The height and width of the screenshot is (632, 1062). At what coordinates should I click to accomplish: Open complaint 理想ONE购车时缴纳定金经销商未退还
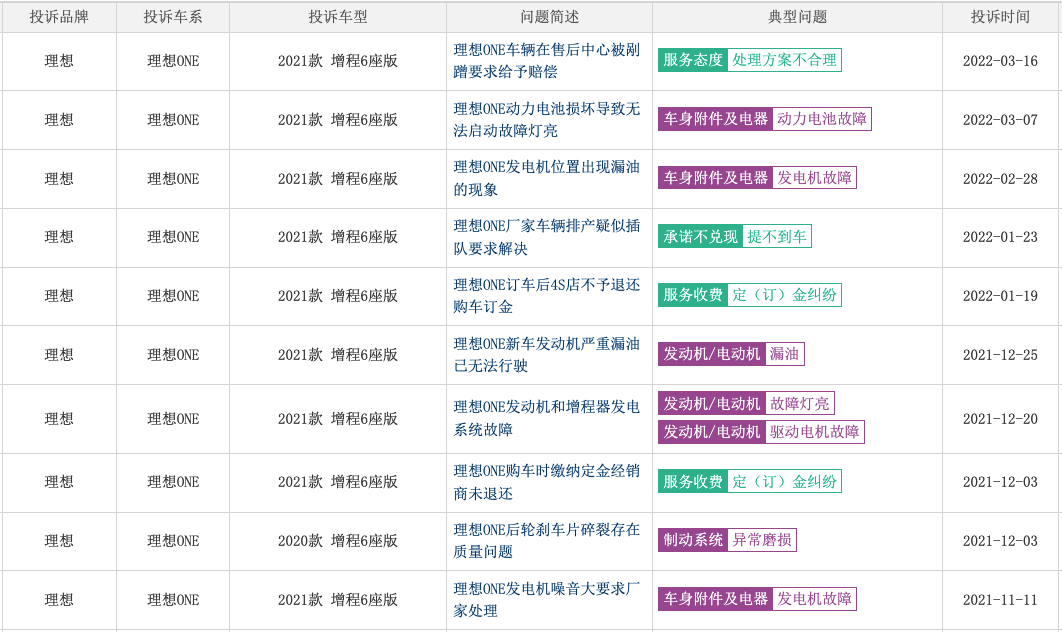tap(547, 482)
